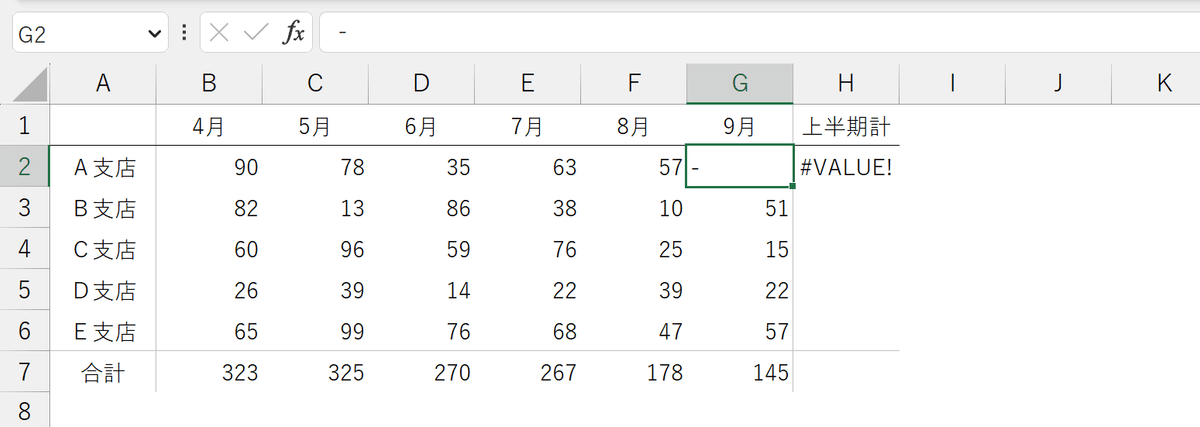This screenshot has width=1200, height=427.
Task: Click the Cancel (X) formula bar icon
Action: point(220,33)
